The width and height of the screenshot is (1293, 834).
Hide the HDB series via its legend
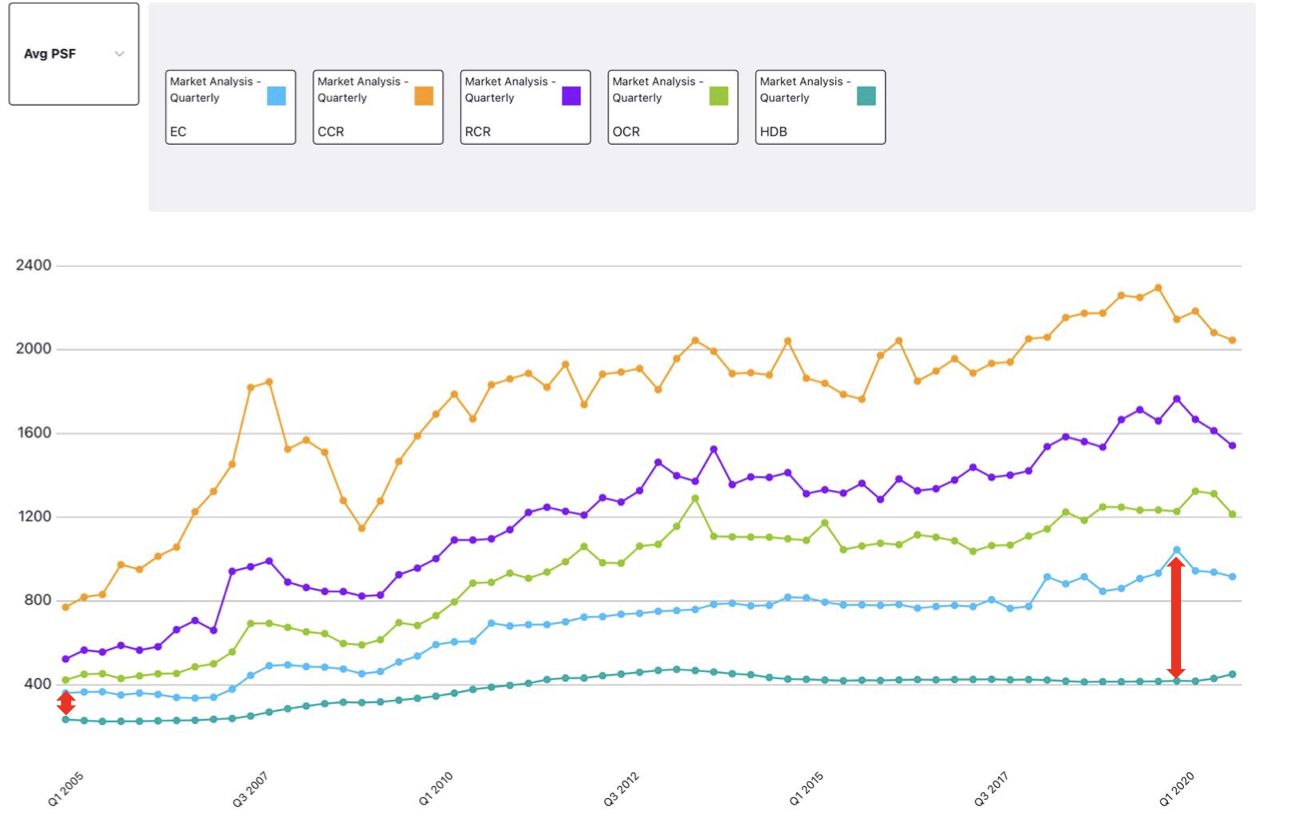pos(820,106)
